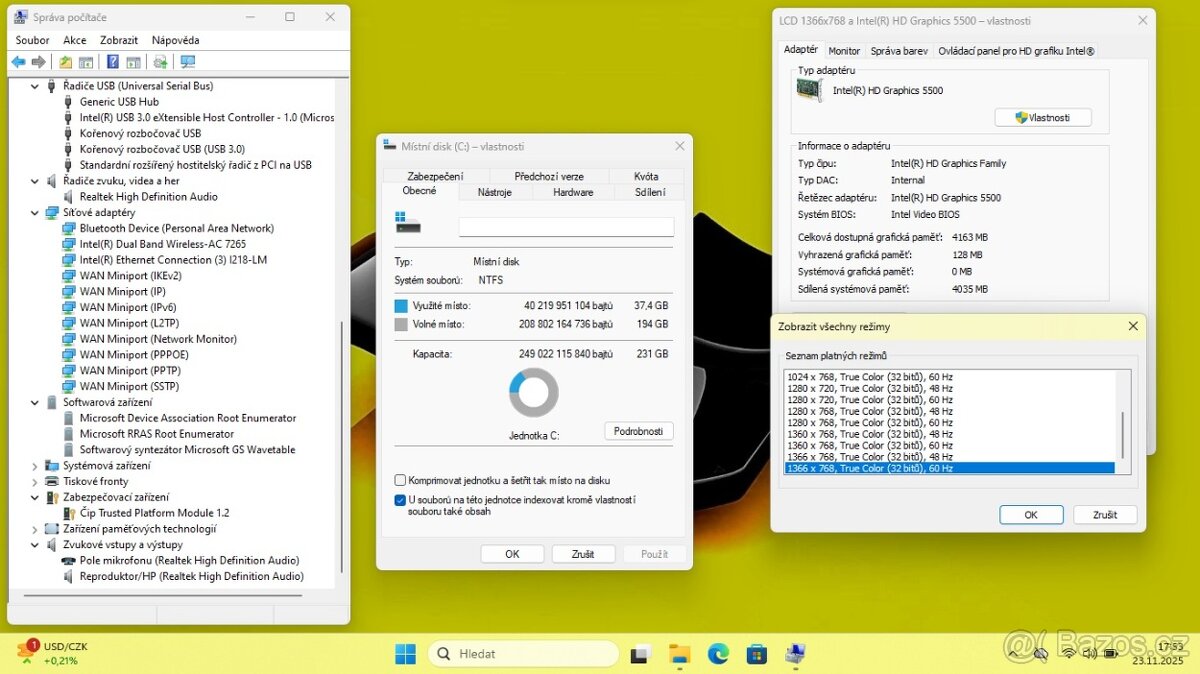
Task: Click the Properties icon in the toolbar
Action: [x=134, y=61]
